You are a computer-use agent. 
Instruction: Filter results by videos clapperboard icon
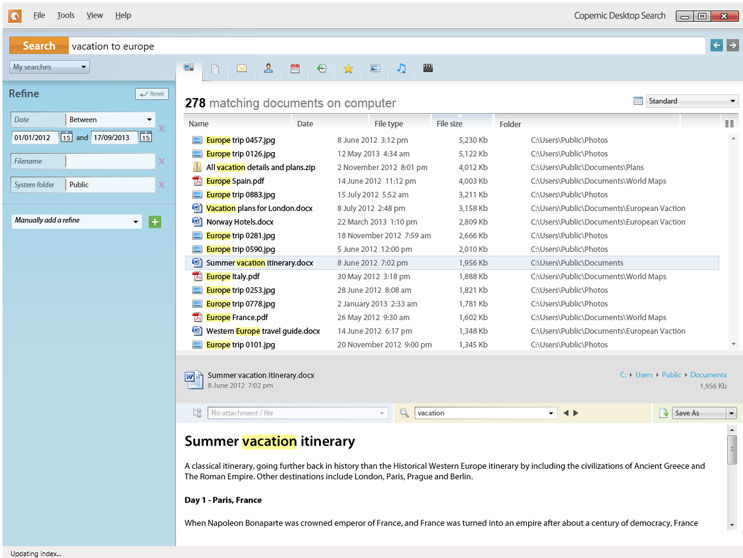(428, 69)
